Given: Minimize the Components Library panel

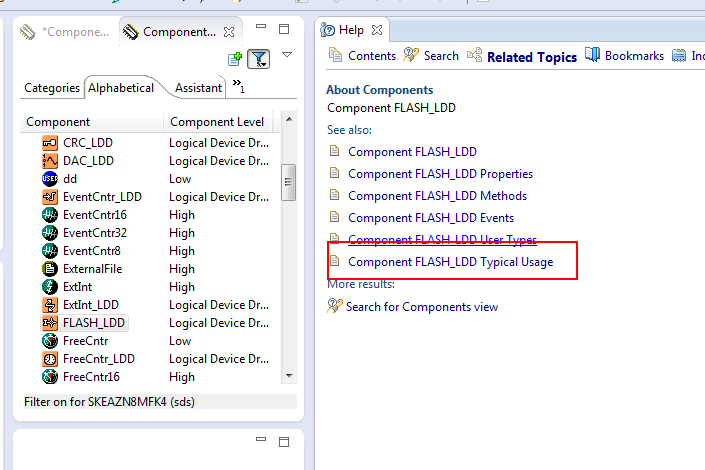Looking at the screenshot, I should [261, 27].
